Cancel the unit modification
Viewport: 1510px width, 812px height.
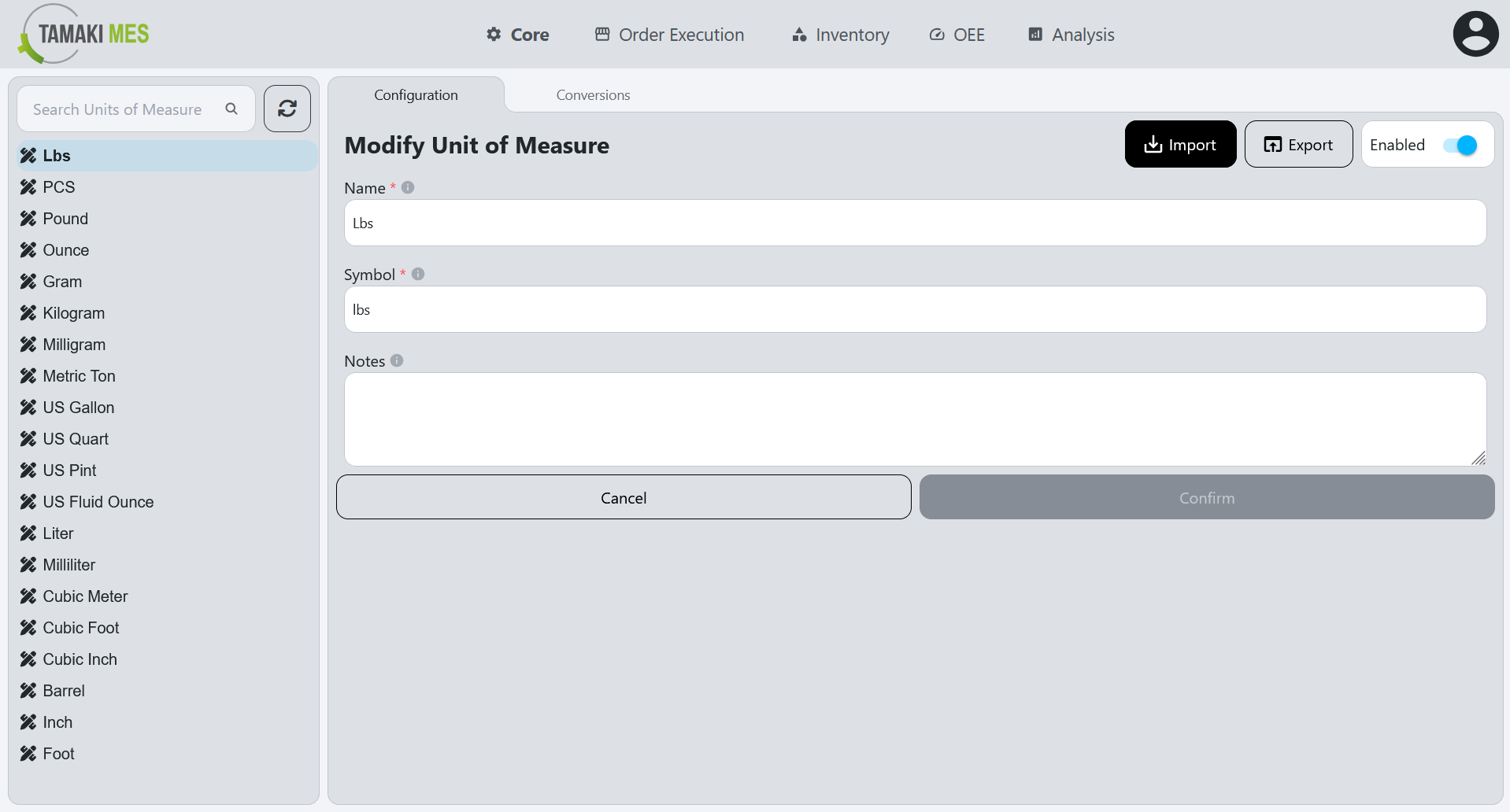click(623, 497)
